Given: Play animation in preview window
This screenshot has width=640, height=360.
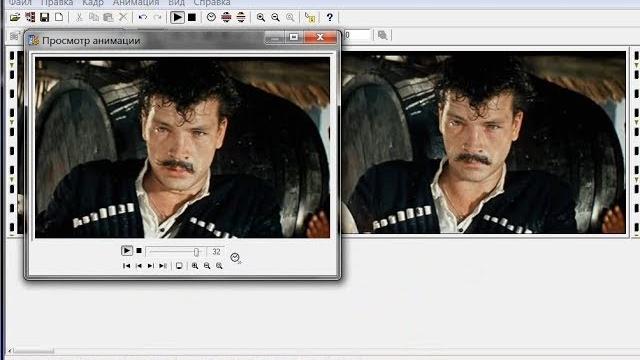Looking at the screenshot, I should 127,251.
